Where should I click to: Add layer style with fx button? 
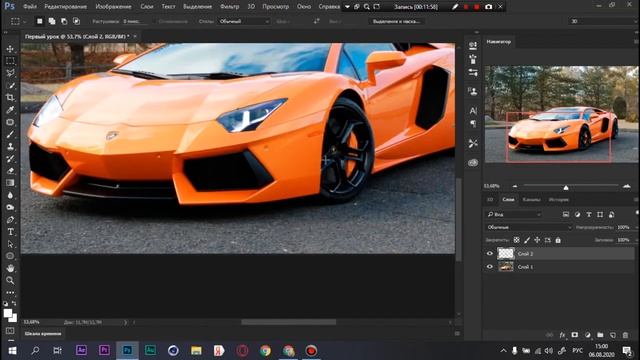(x=562, y=335)
